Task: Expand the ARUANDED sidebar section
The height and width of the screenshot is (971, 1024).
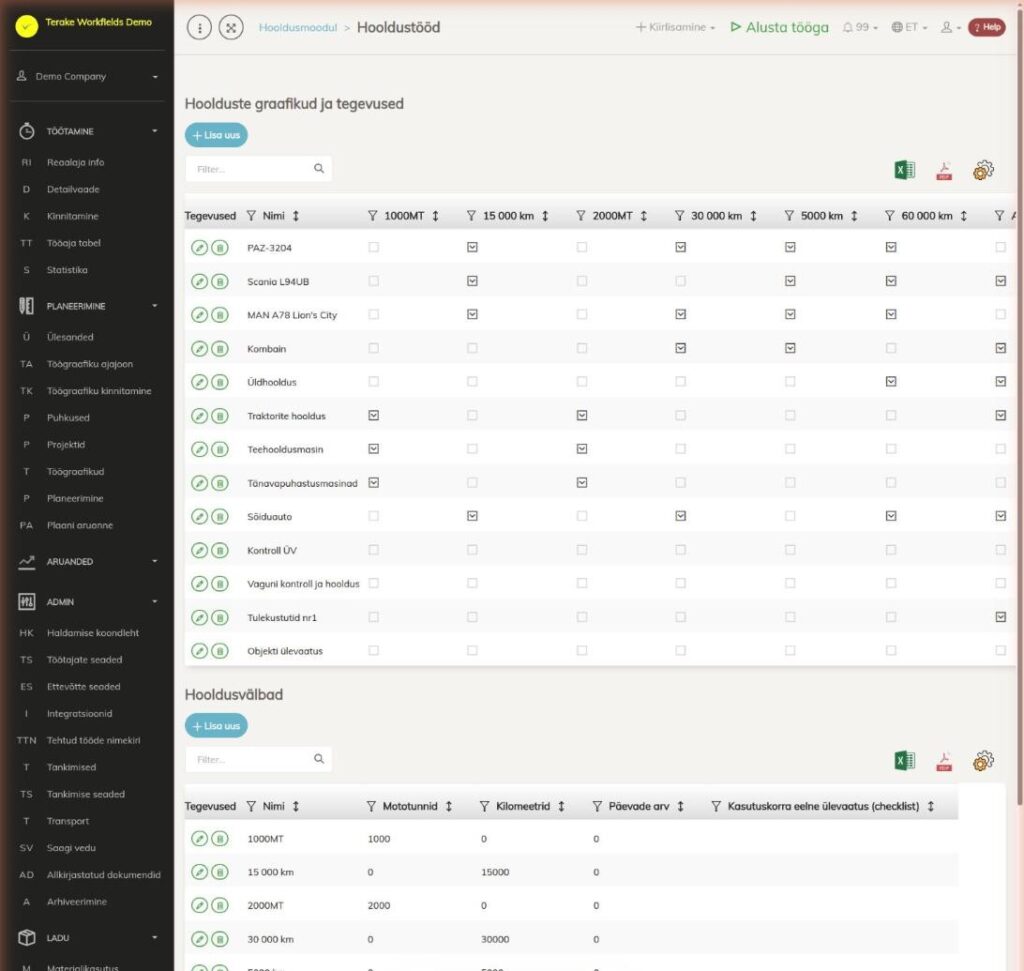Action: pos(88,562)
